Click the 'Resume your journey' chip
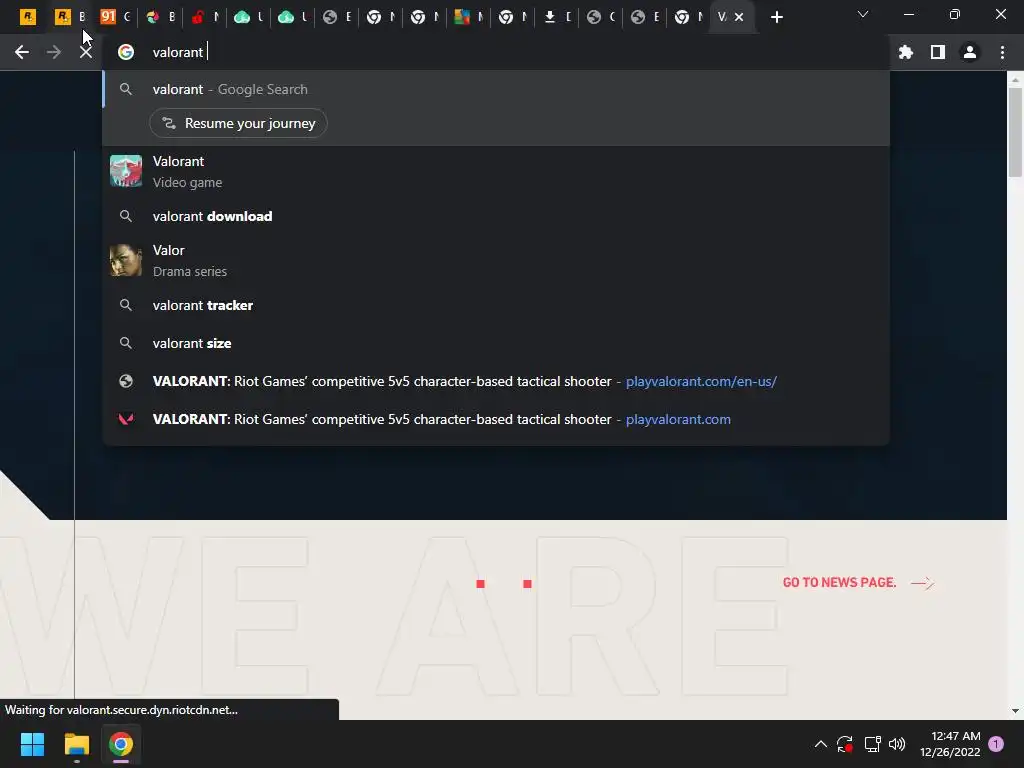Screen dimensions: 1024x768 click(238, 123)
